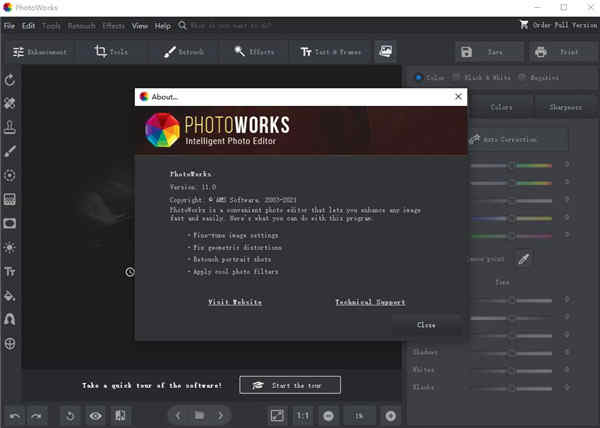
Task: Select the Radial Filter circle tool
Action: (10, 175)
